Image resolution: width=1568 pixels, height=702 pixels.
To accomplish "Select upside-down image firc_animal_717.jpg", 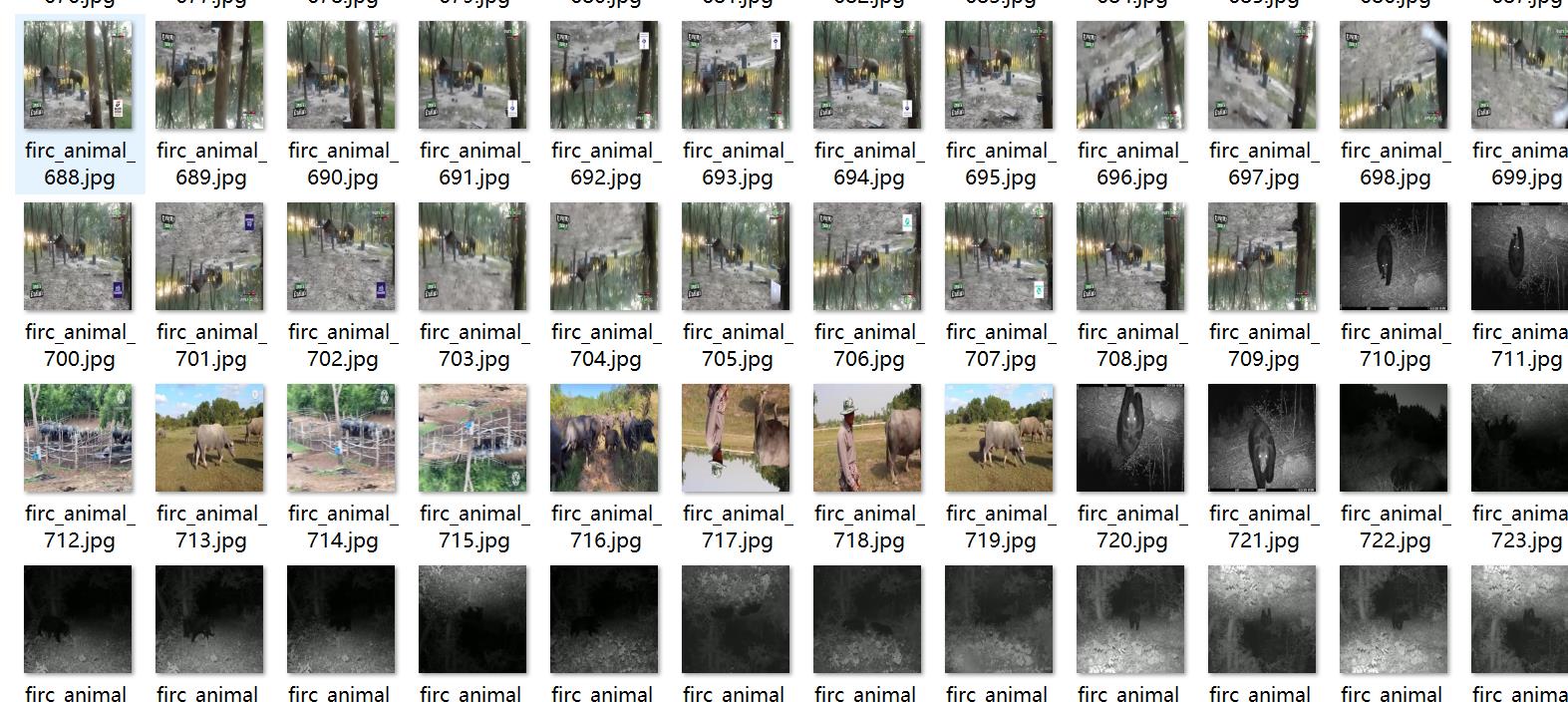I will (x=736, y=438).
